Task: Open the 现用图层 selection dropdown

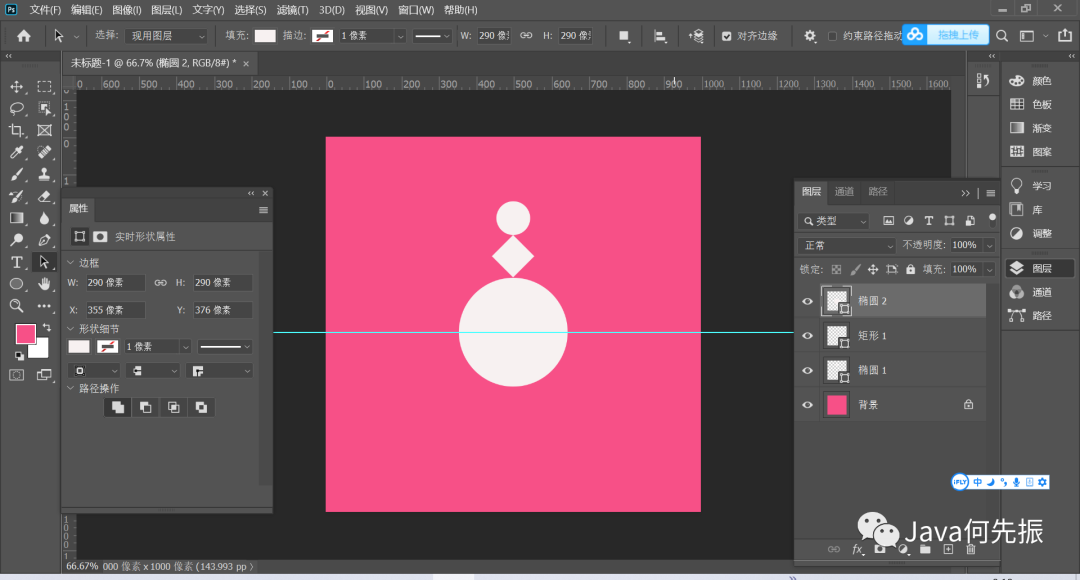Action: [x=167, y=36]
